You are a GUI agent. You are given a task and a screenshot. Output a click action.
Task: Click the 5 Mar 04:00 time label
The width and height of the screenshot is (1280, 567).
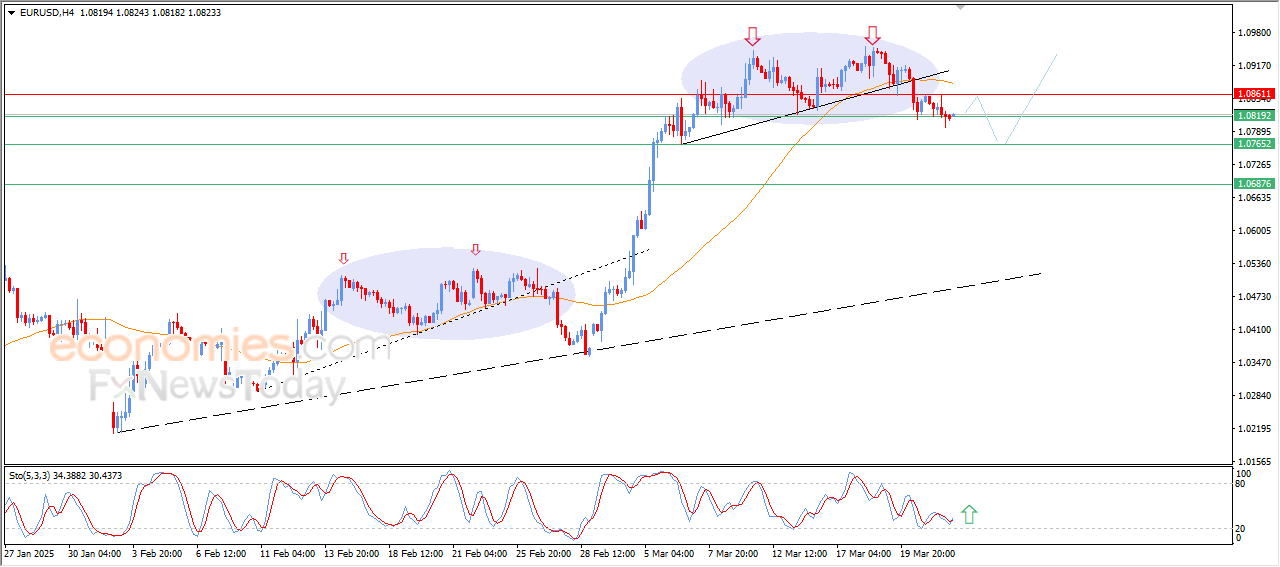670,552
